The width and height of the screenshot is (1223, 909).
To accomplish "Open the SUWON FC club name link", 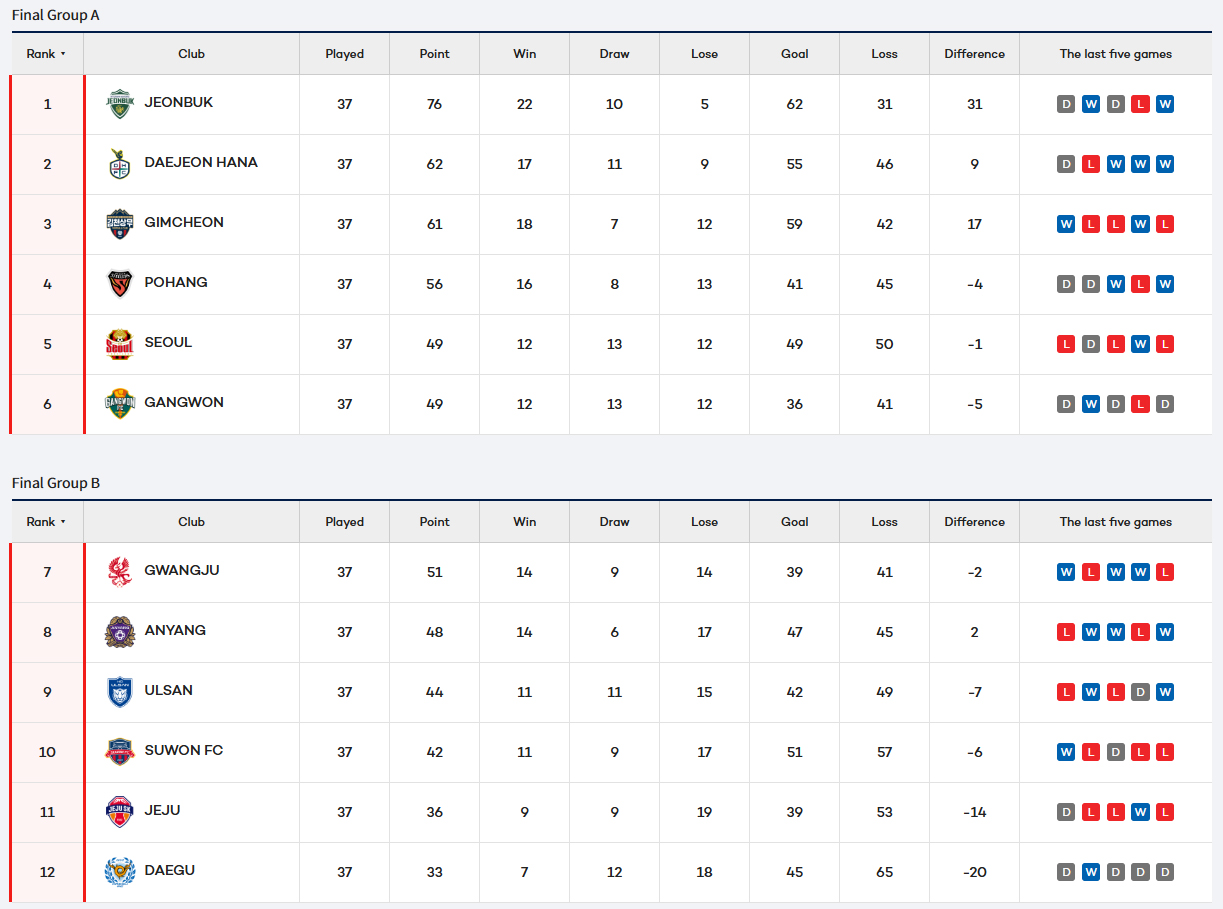I will [184, 750].
